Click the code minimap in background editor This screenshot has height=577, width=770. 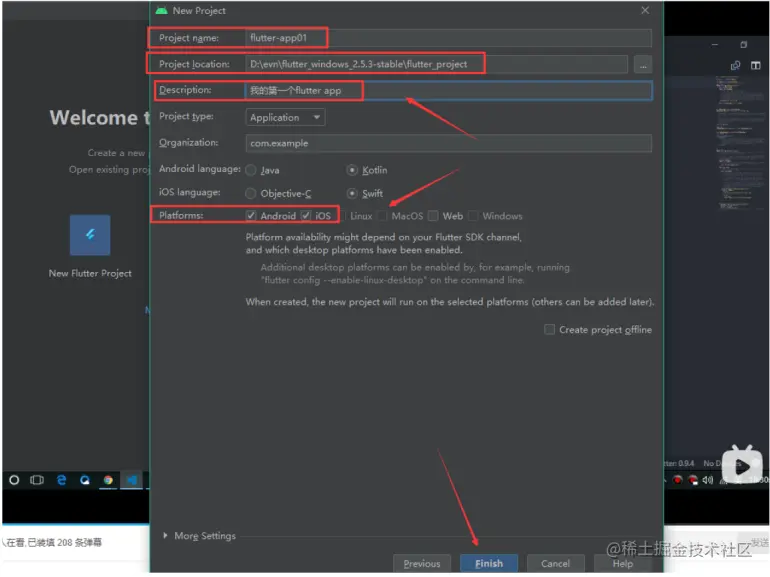point(738,142)
